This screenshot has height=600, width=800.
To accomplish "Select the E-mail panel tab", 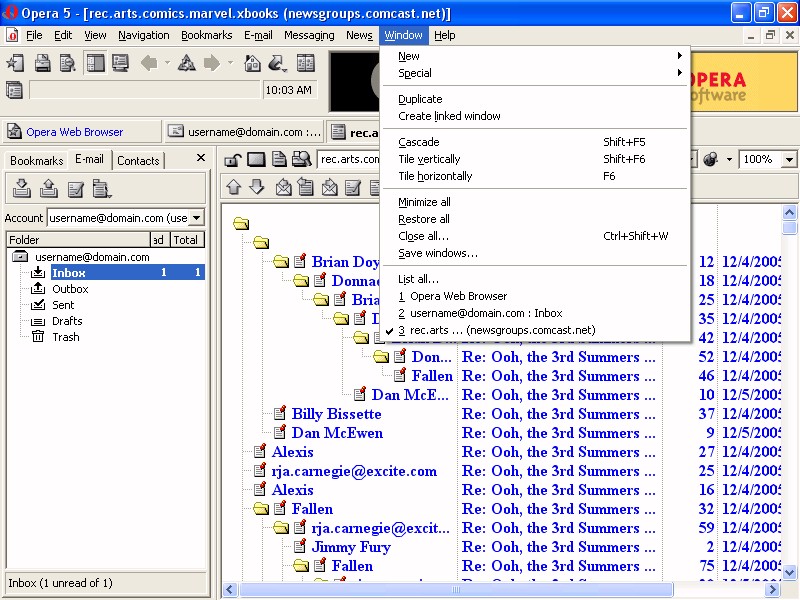I will [89, 159].
